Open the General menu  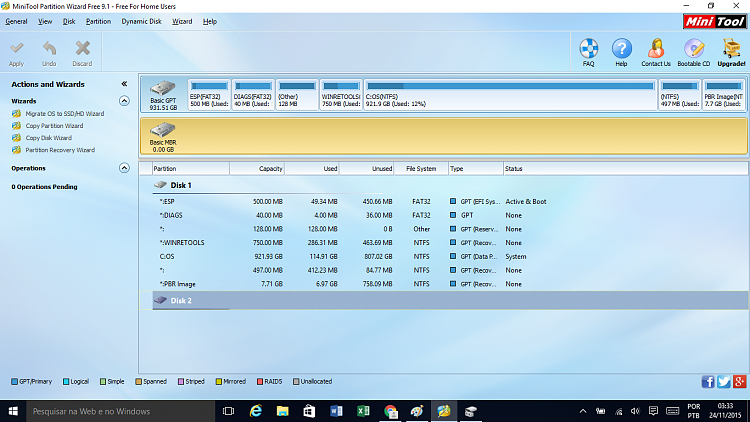coord(16,22)
